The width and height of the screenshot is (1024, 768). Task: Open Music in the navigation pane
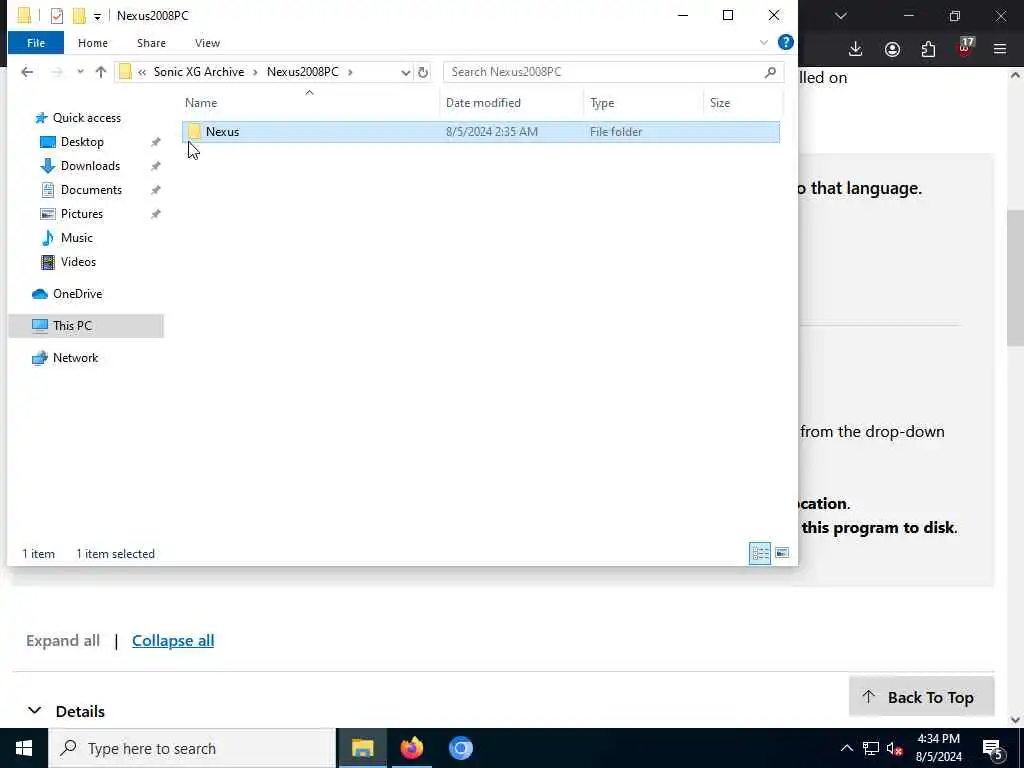pyautogui.click(x=76, y=238)
